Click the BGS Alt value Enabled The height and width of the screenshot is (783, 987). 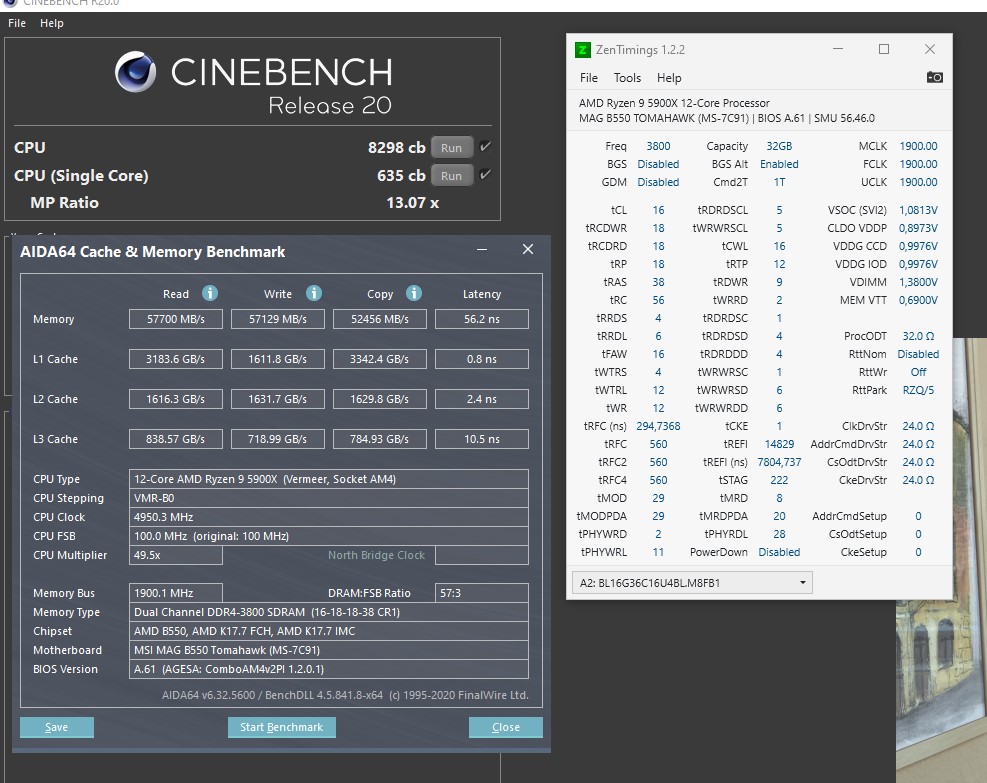[x=779, y=164]
